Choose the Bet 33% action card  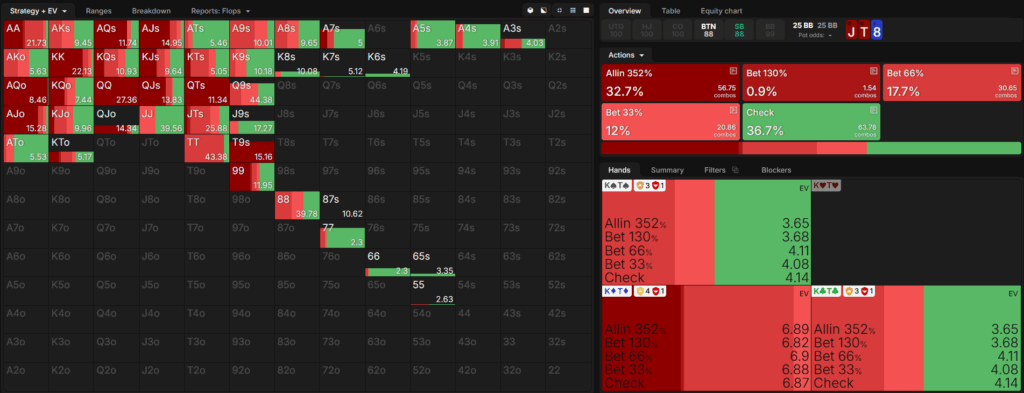(x=671, y=122)
